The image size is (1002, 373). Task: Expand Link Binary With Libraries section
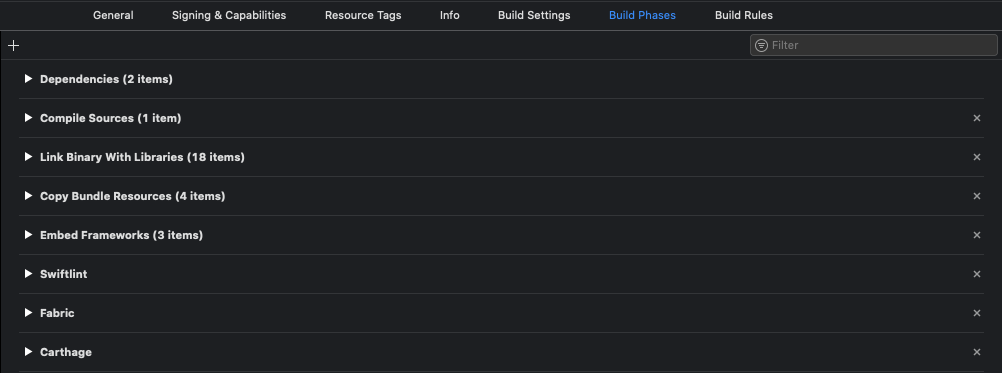[x=28, y=156]
